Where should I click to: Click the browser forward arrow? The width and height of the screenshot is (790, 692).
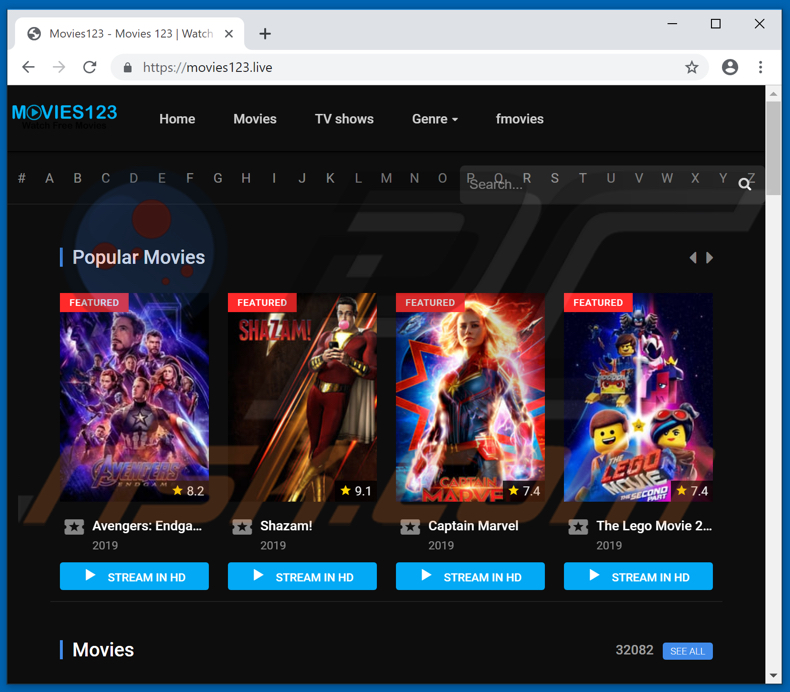[x=59, y=67]
